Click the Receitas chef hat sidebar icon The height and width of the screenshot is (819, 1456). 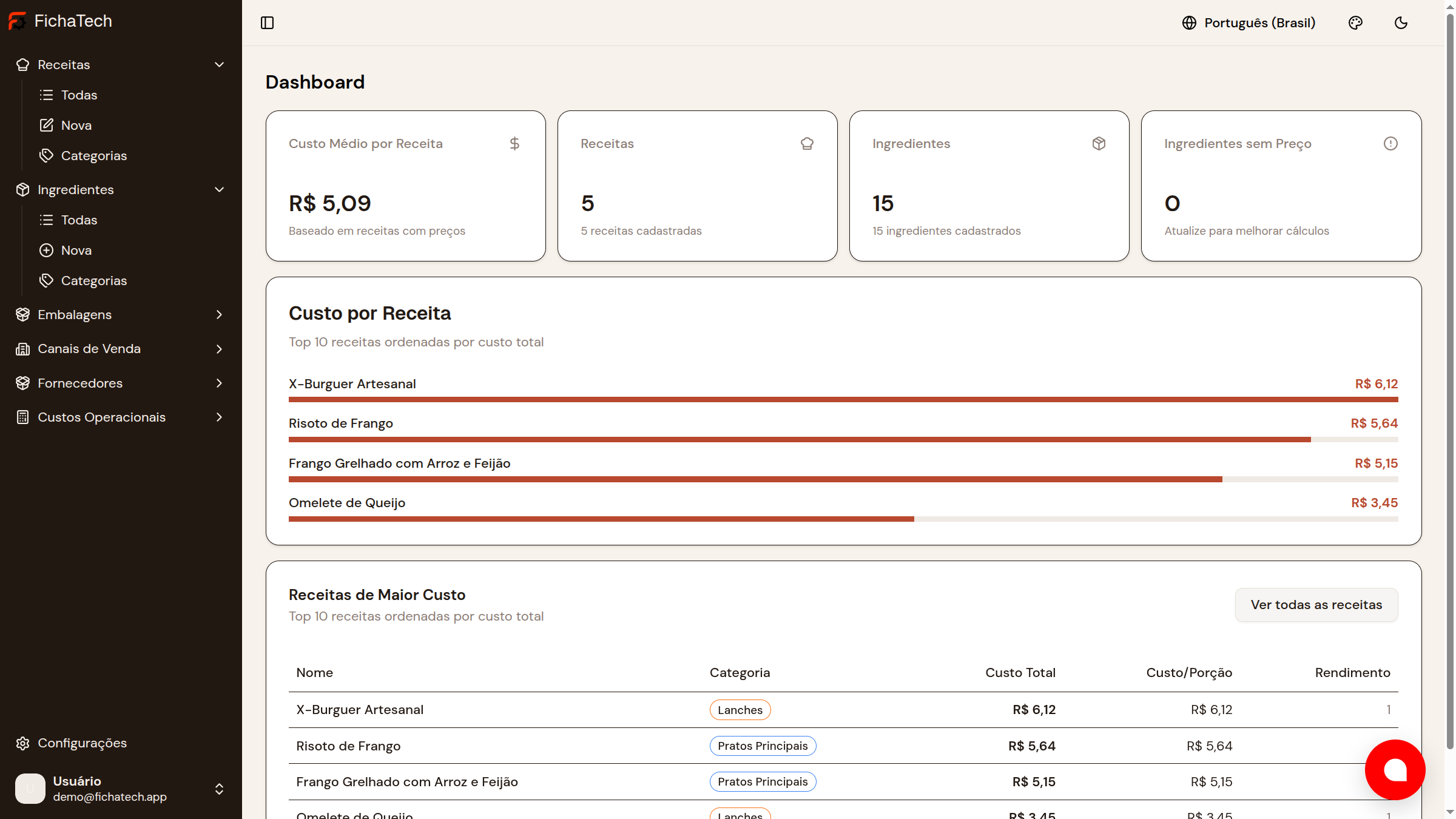23,65
